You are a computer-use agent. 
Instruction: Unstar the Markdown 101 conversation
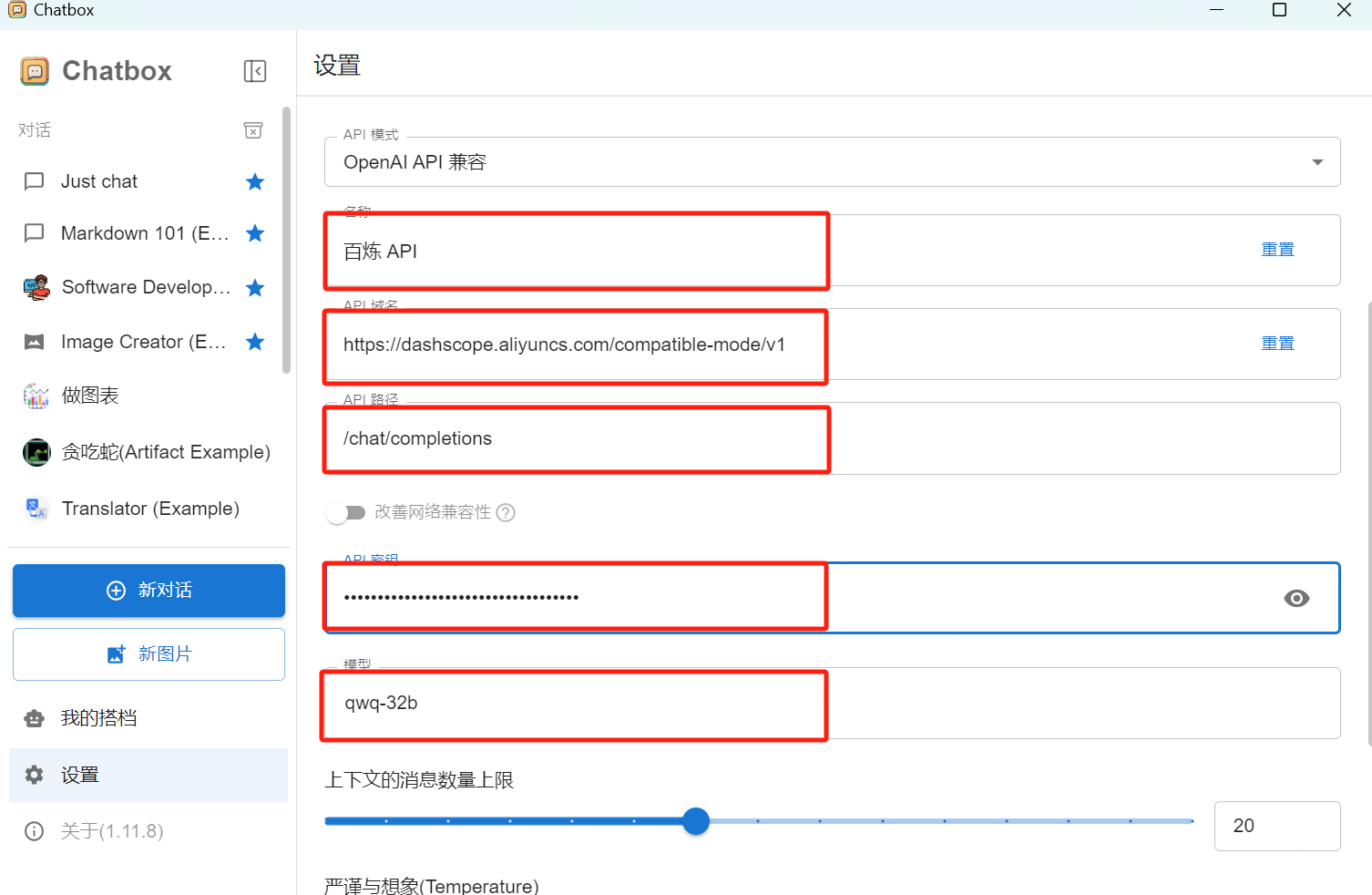point(255,233)
